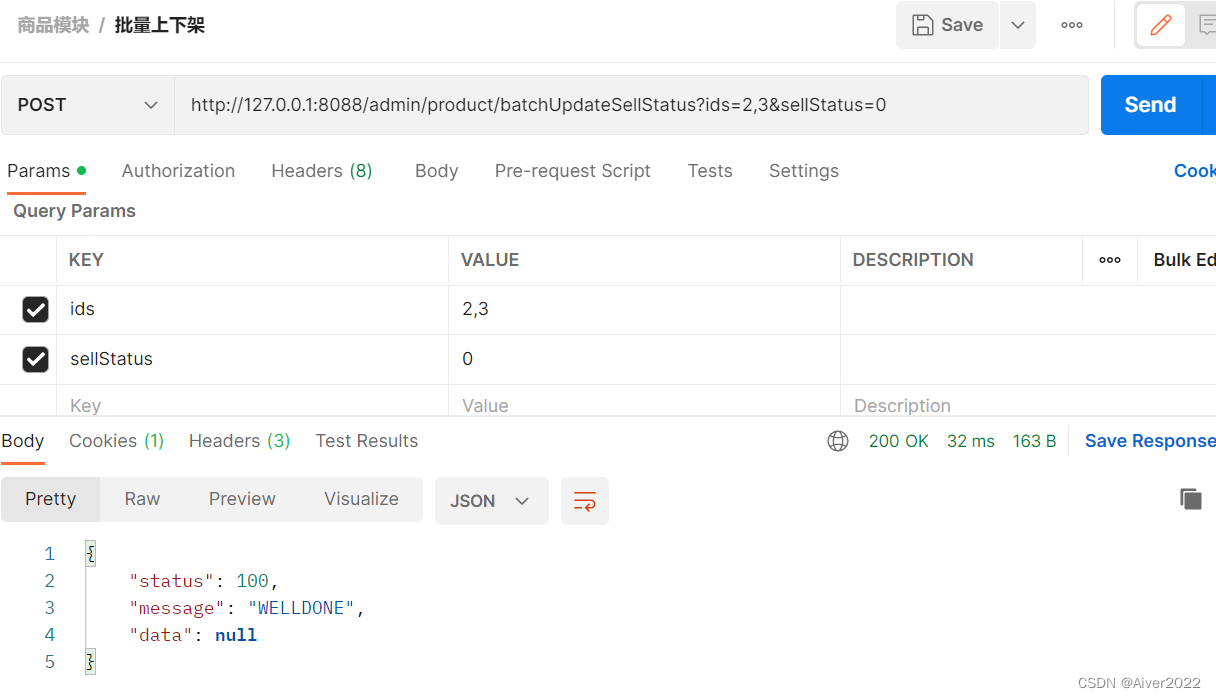Viewport: 1216px width, 698px height.
Task: Click the 32 ms response time
Action: pyautogui.click(x=971, y=441)
